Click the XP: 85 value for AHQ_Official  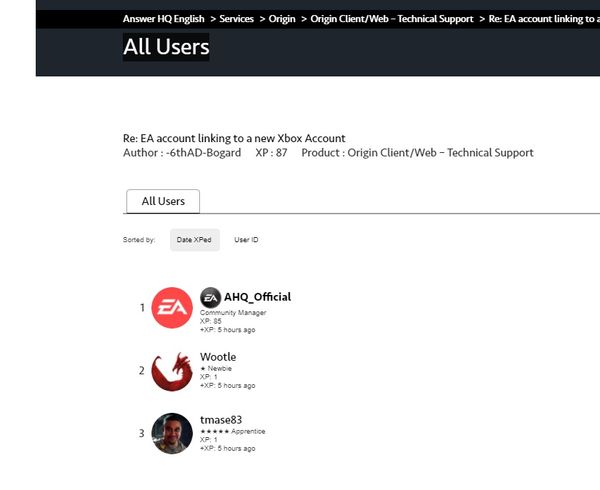210,321
